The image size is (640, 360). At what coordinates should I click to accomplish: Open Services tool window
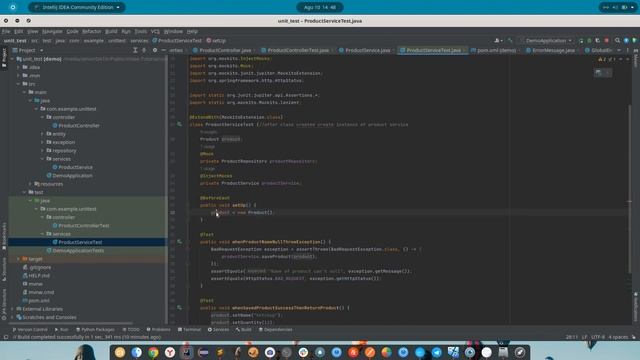(x=218, y=329)
